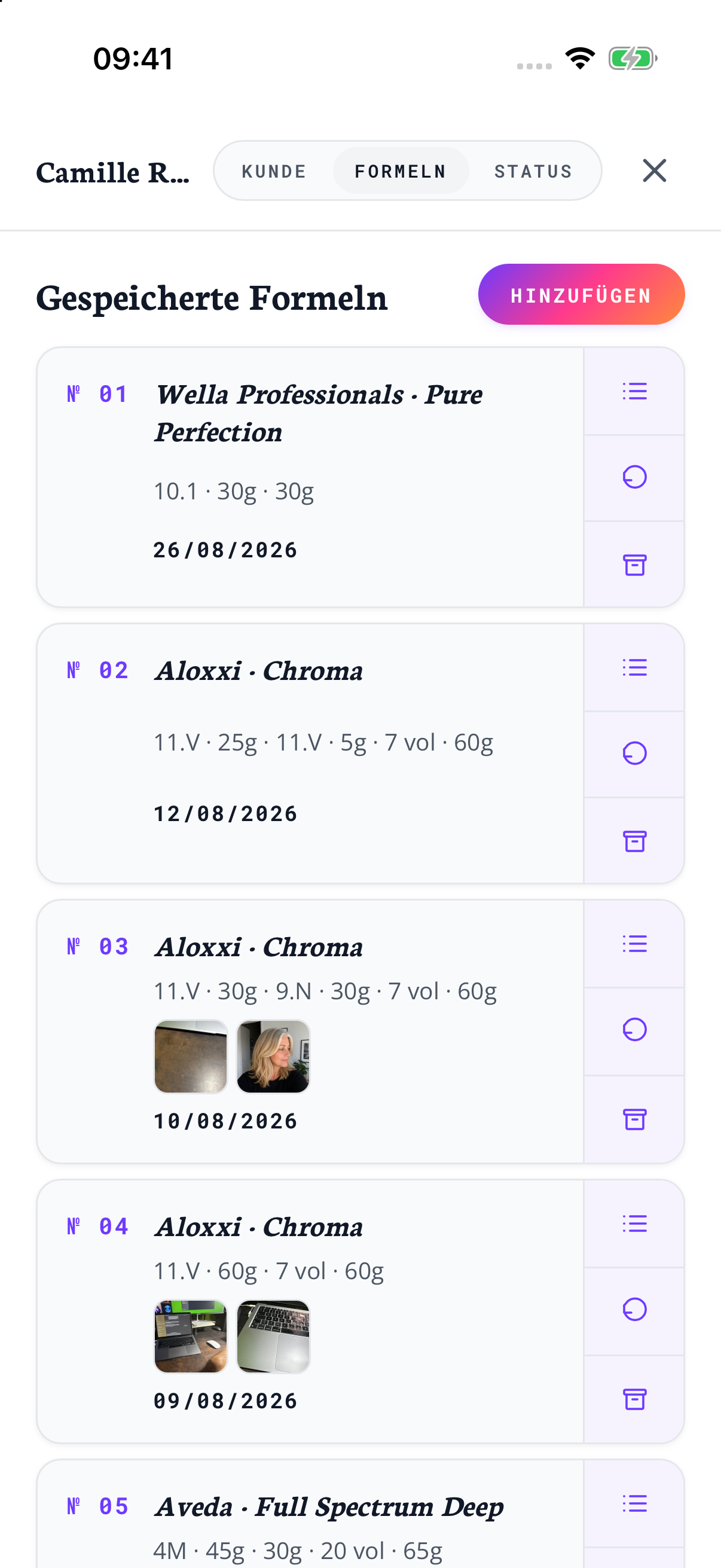Open details list icon for formula 04
This screenshot has width=721, height=1568.
(x=634, y=1224)
